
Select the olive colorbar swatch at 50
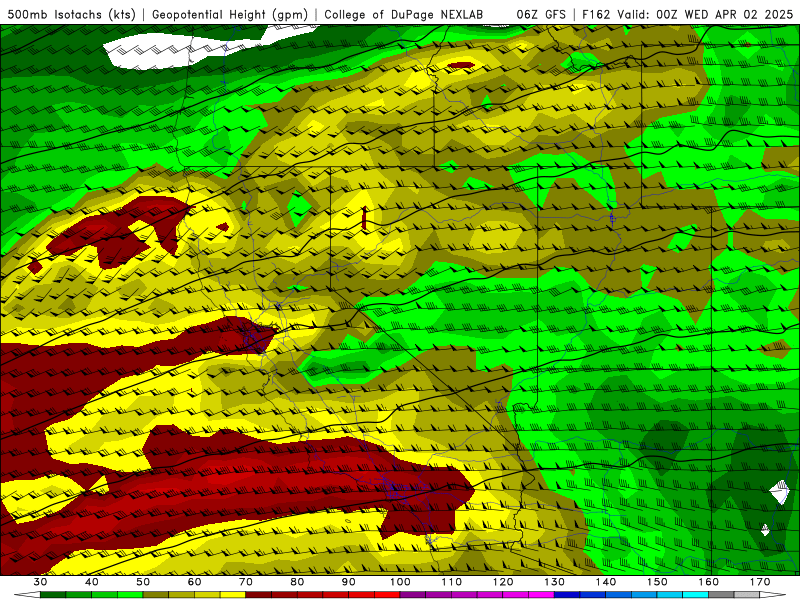[x=156, y=595]
